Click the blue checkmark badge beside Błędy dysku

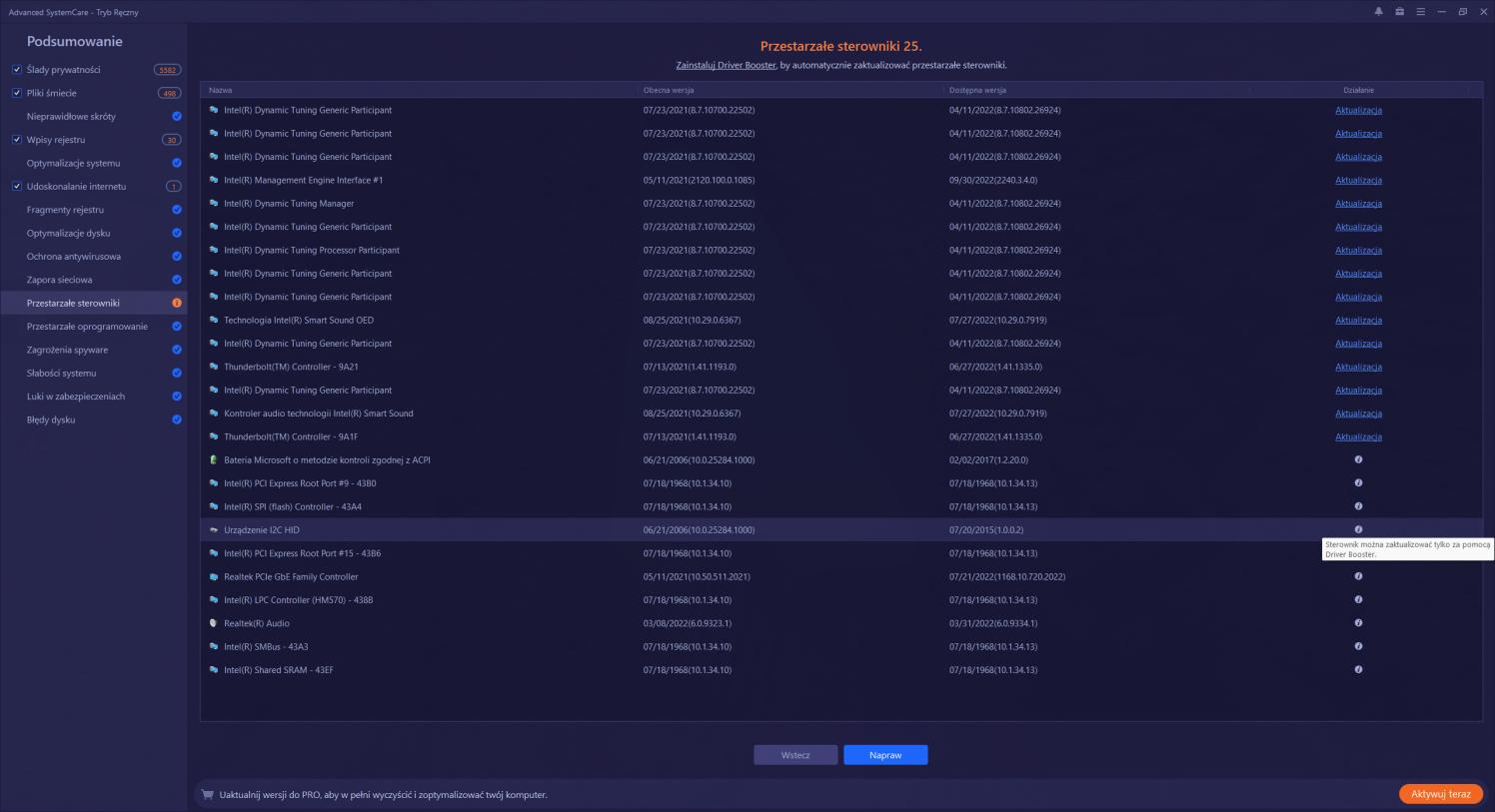177,419
